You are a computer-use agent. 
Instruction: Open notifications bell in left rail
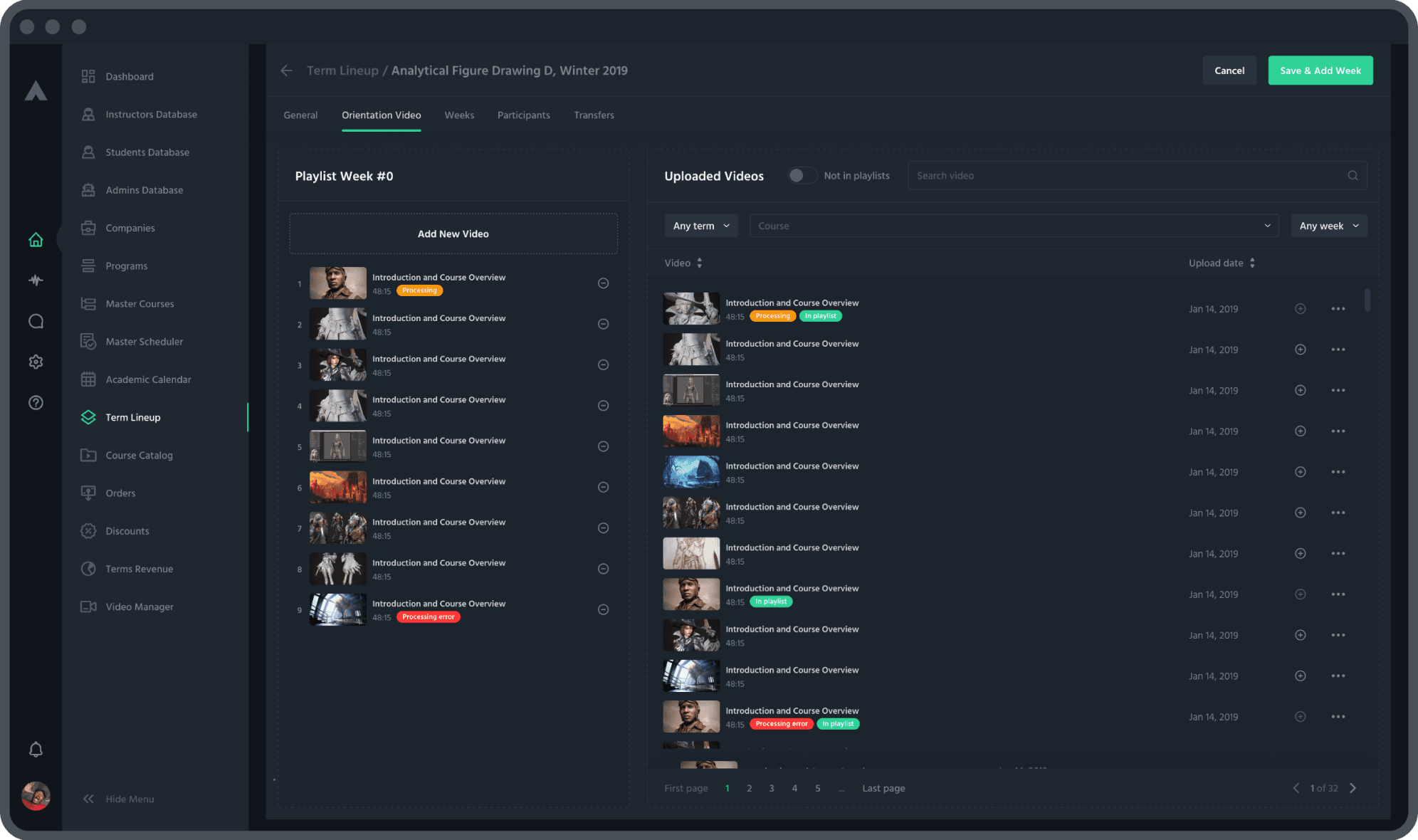36,750
